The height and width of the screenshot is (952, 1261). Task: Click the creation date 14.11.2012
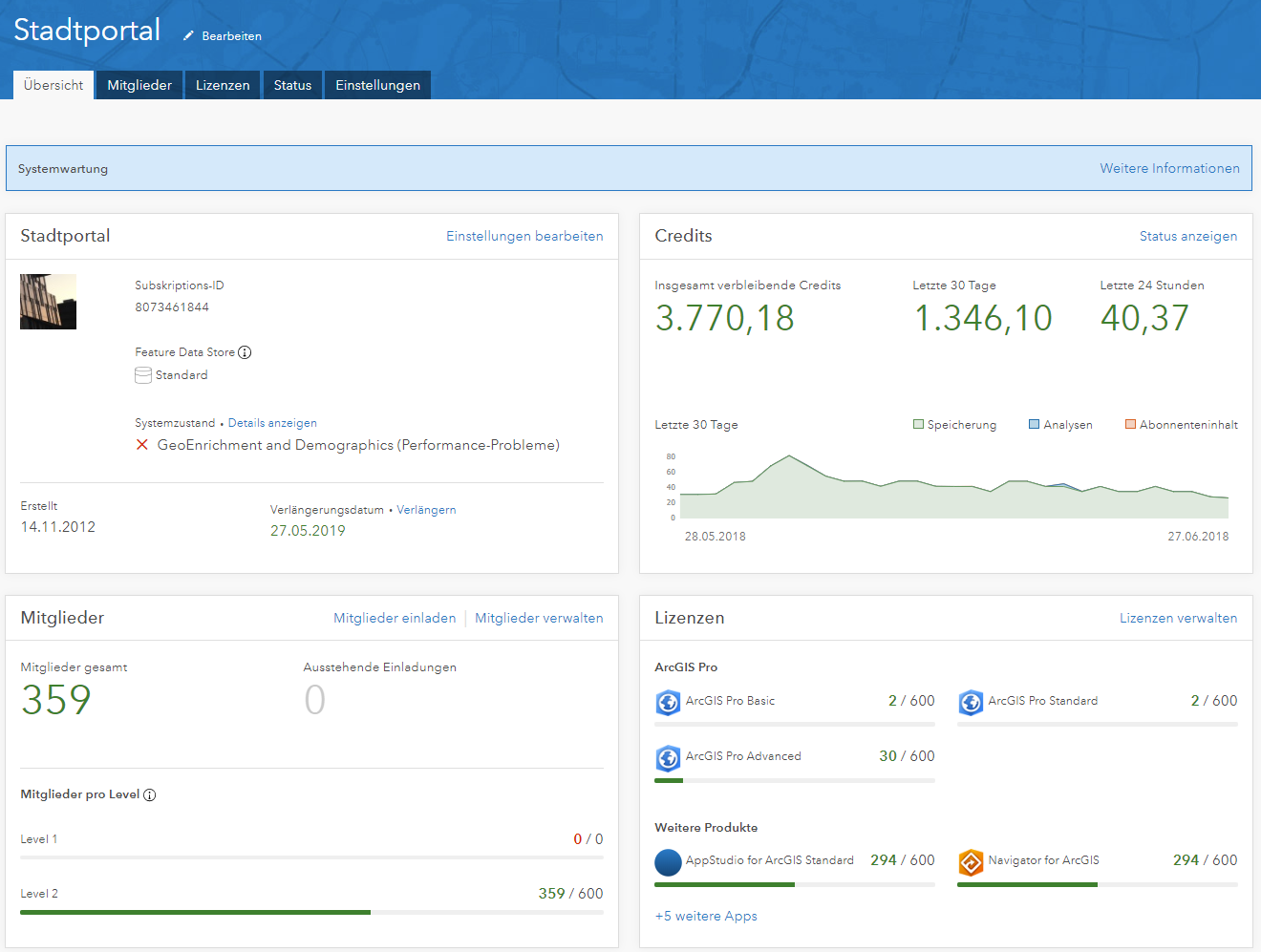[58, 527]
